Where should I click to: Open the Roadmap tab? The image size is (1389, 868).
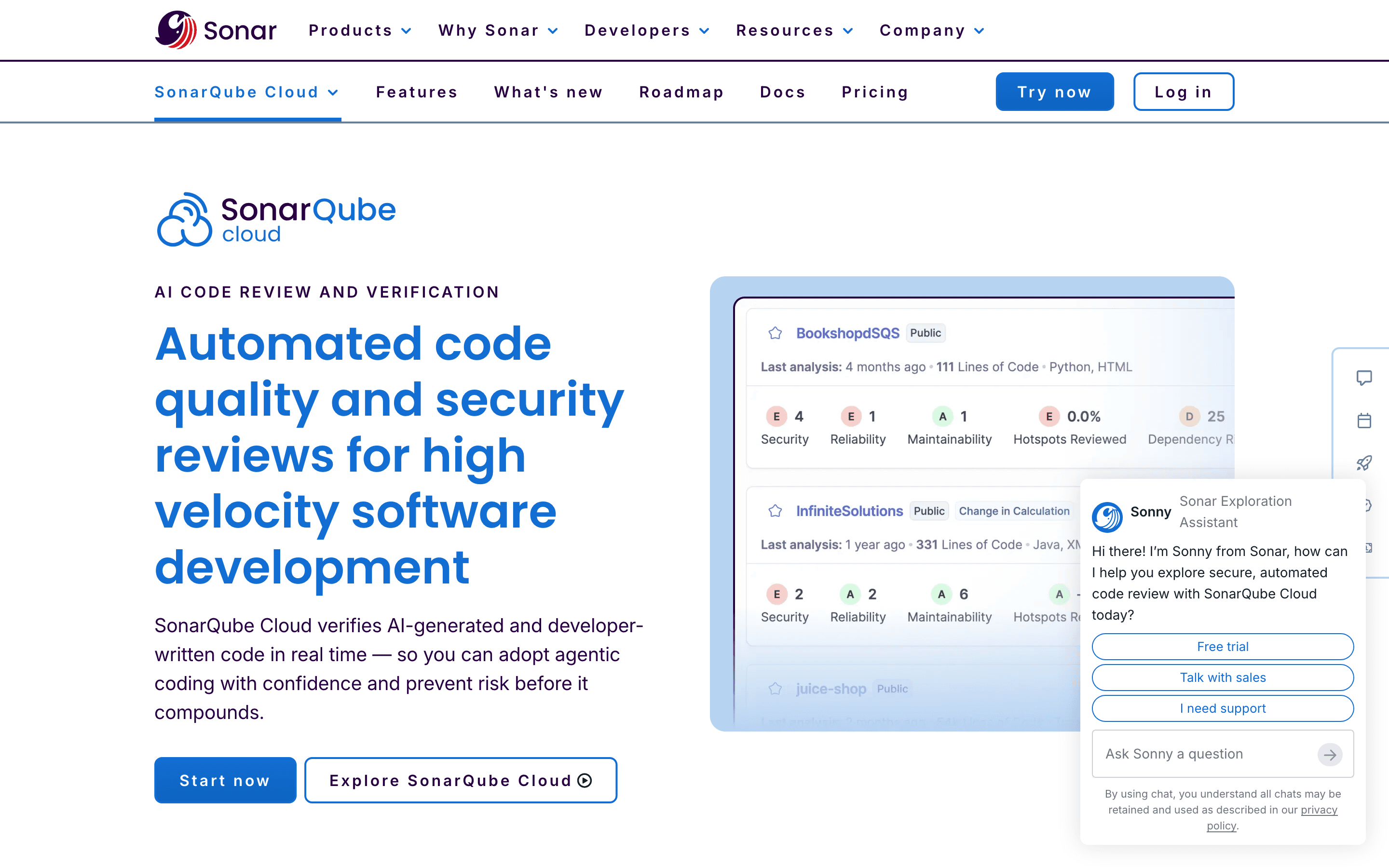[681, 92]
